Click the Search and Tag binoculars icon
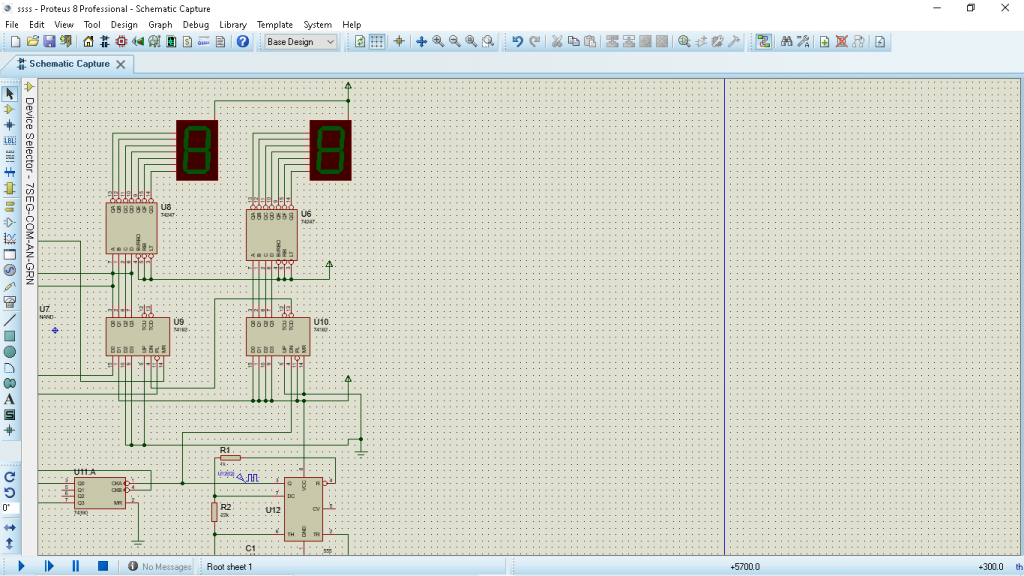1024x576 pixels. pyautogui.click(x=786, y=42)
